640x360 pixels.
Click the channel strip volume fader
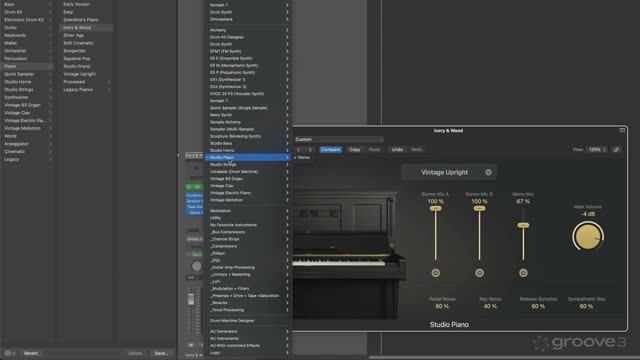pos(191,299)
